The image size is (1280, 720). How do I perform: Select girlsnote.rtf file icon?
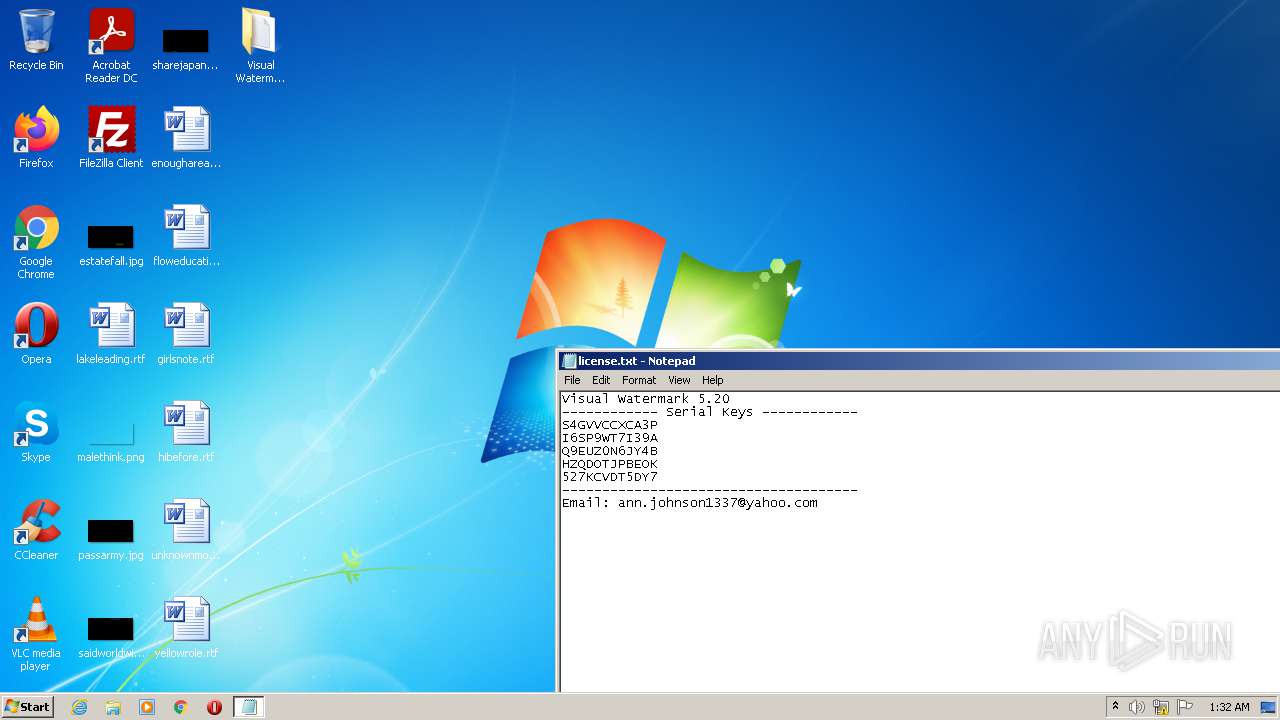[x=186, y=334]
